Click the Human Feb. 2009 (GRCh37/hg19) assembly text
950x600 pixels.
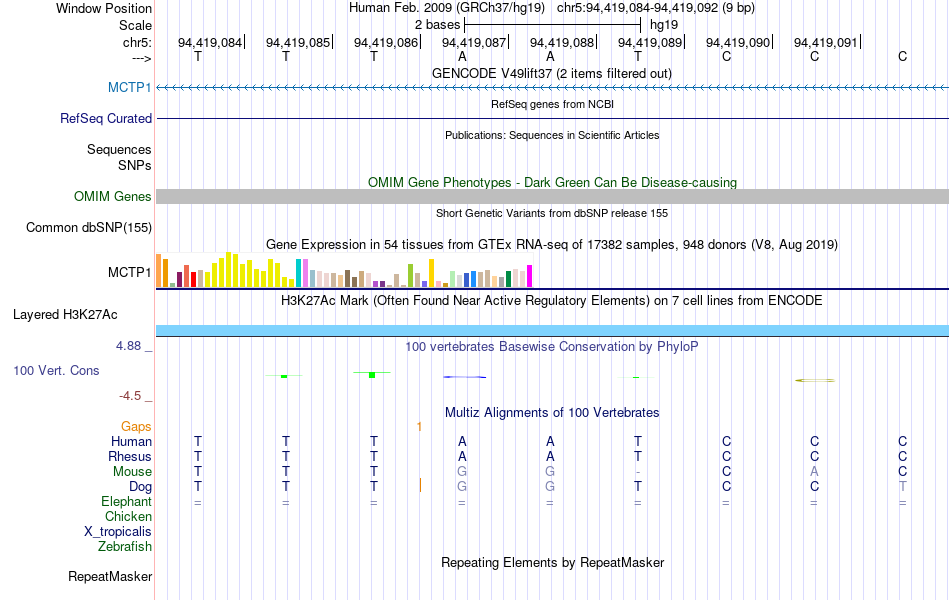pyautogui.click(x=447, y=8)
